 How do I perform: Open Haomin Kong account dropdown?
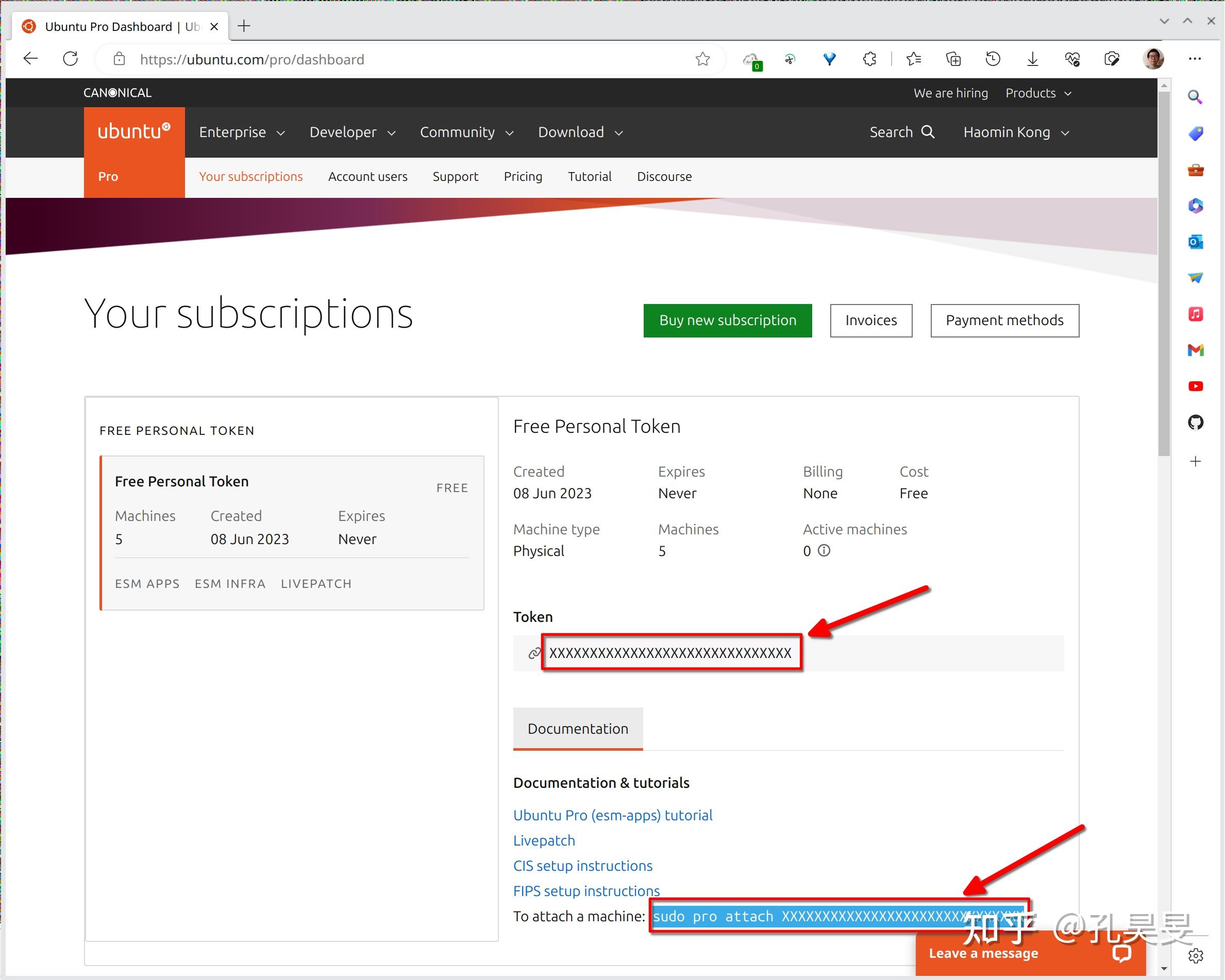[1016, 132]
